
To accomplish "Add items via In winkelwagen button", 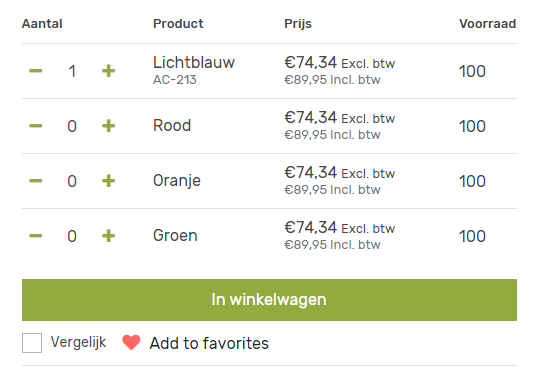I will point(269,300).
